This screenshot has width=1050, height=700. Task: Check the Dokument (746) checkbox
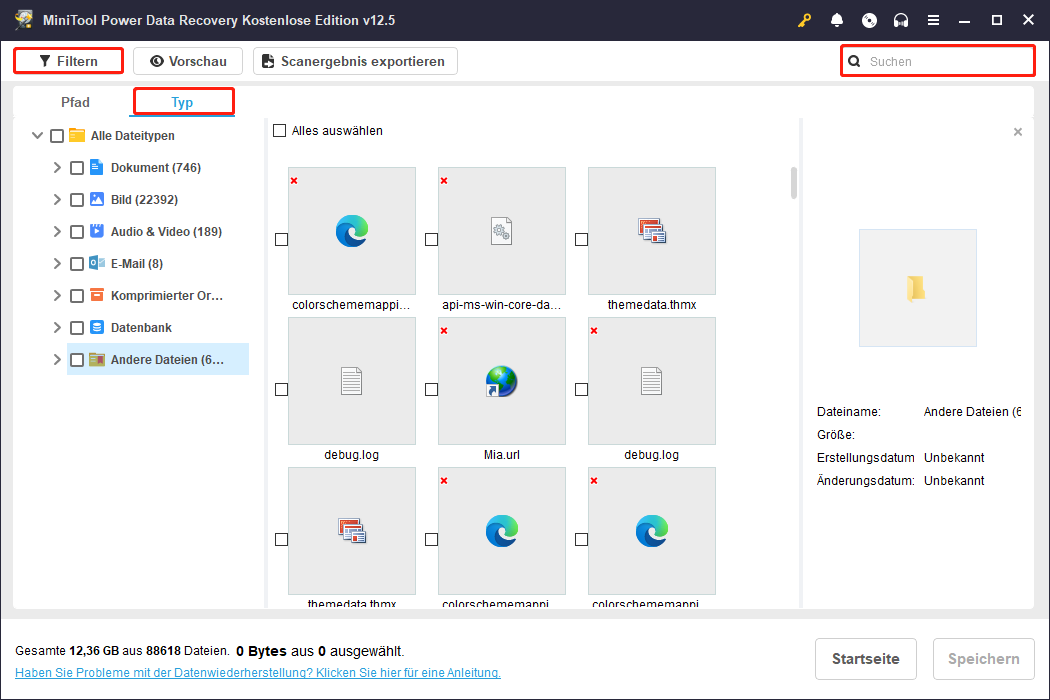click(x=77, y=168)
